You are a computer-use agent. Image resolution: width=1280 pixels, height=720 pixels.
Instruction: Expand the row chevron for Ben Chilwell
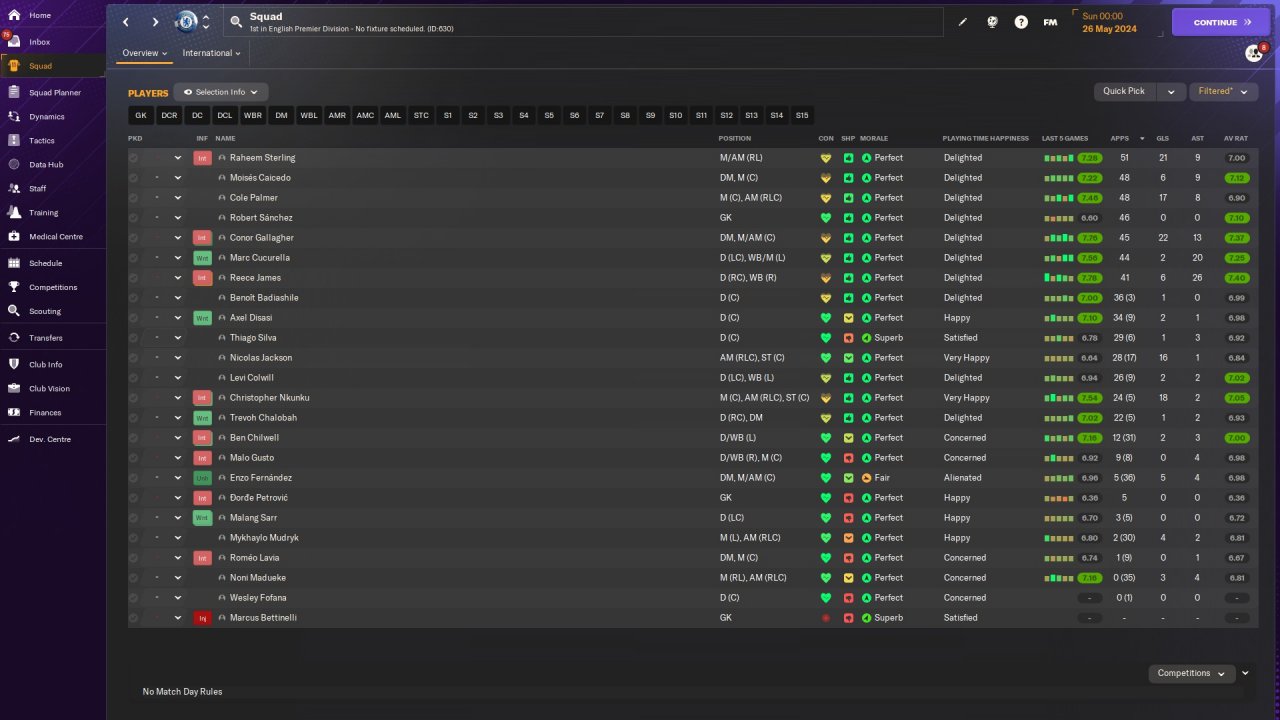click(x=178, y=438)
